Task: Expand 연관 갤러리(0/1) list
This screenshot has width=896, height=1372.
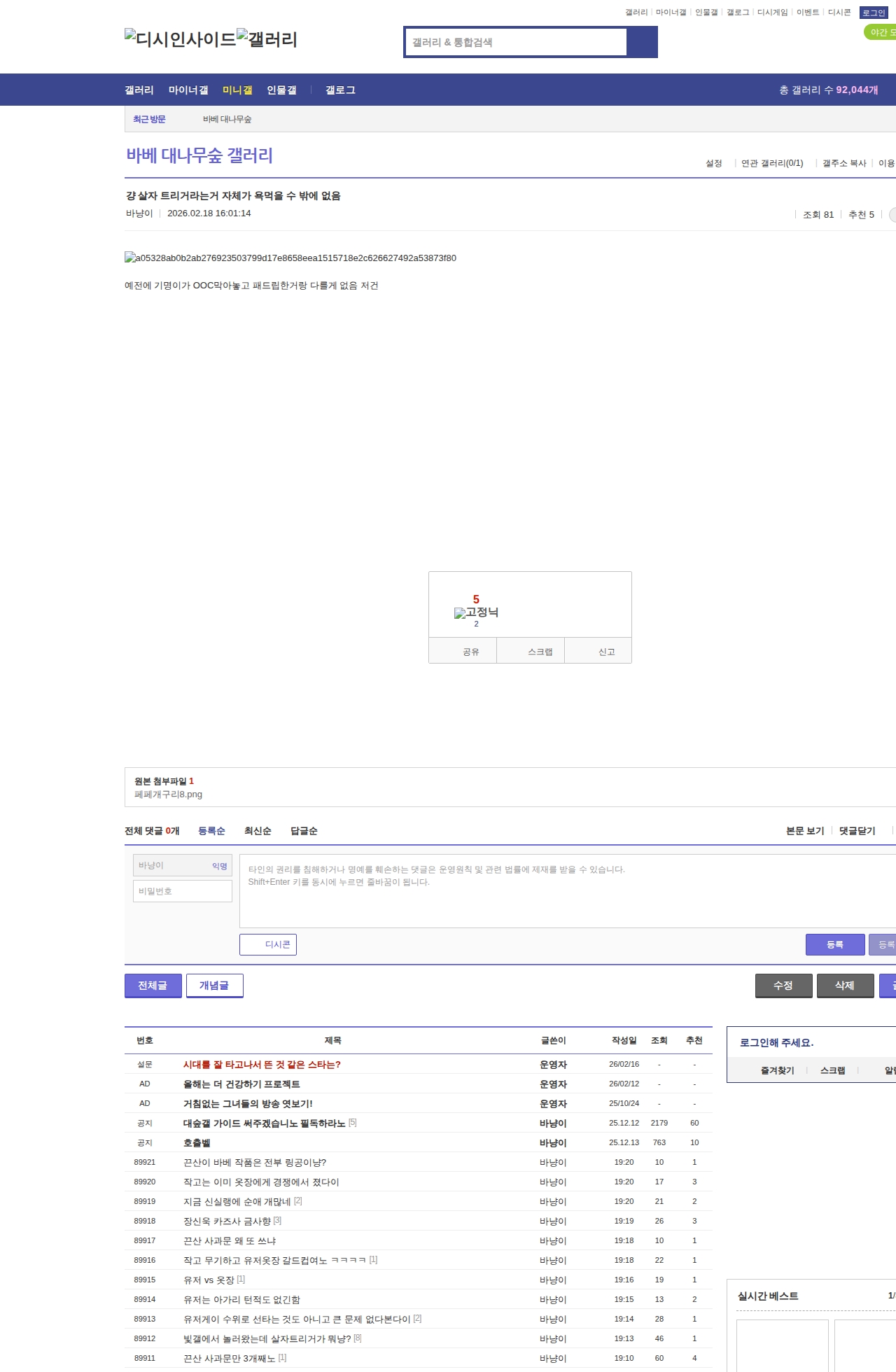Action: click(x=772, y=163)
